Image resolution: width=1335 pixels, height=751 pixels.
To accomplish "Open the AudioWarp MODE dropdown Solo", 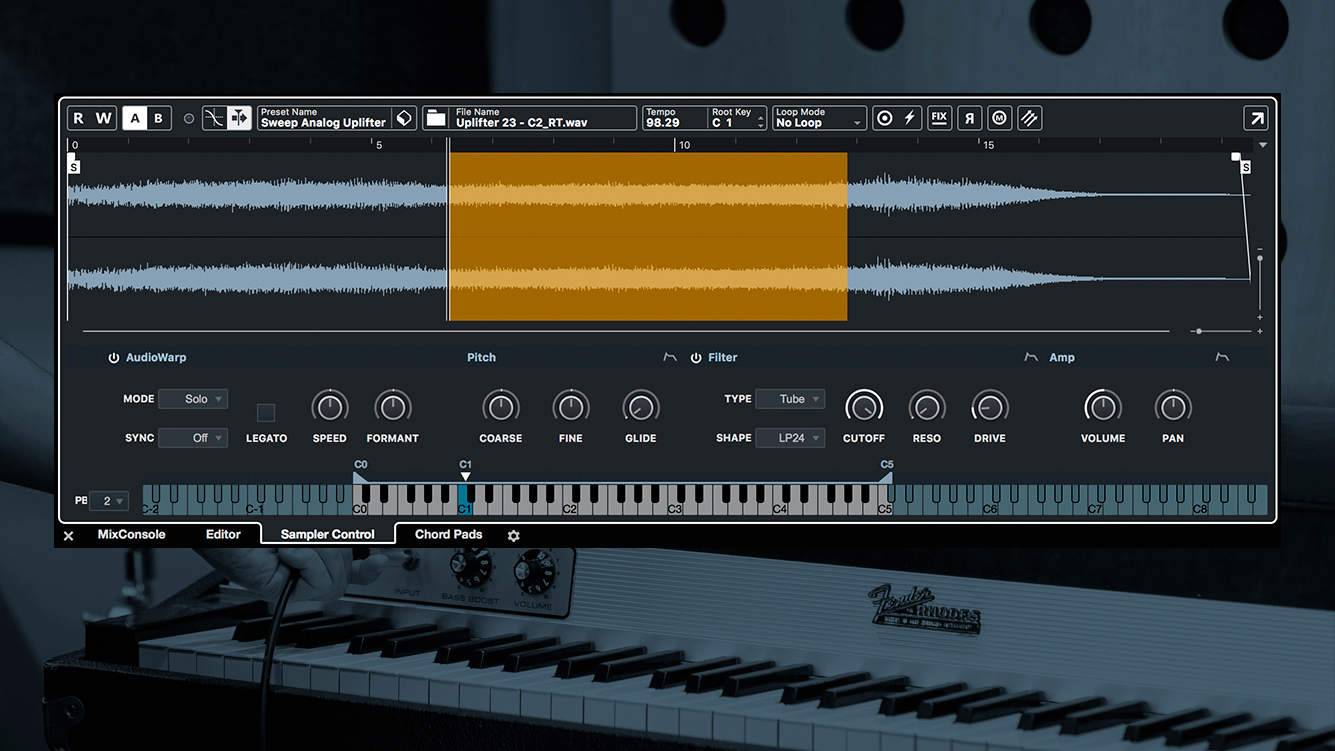I will (193, 399).
